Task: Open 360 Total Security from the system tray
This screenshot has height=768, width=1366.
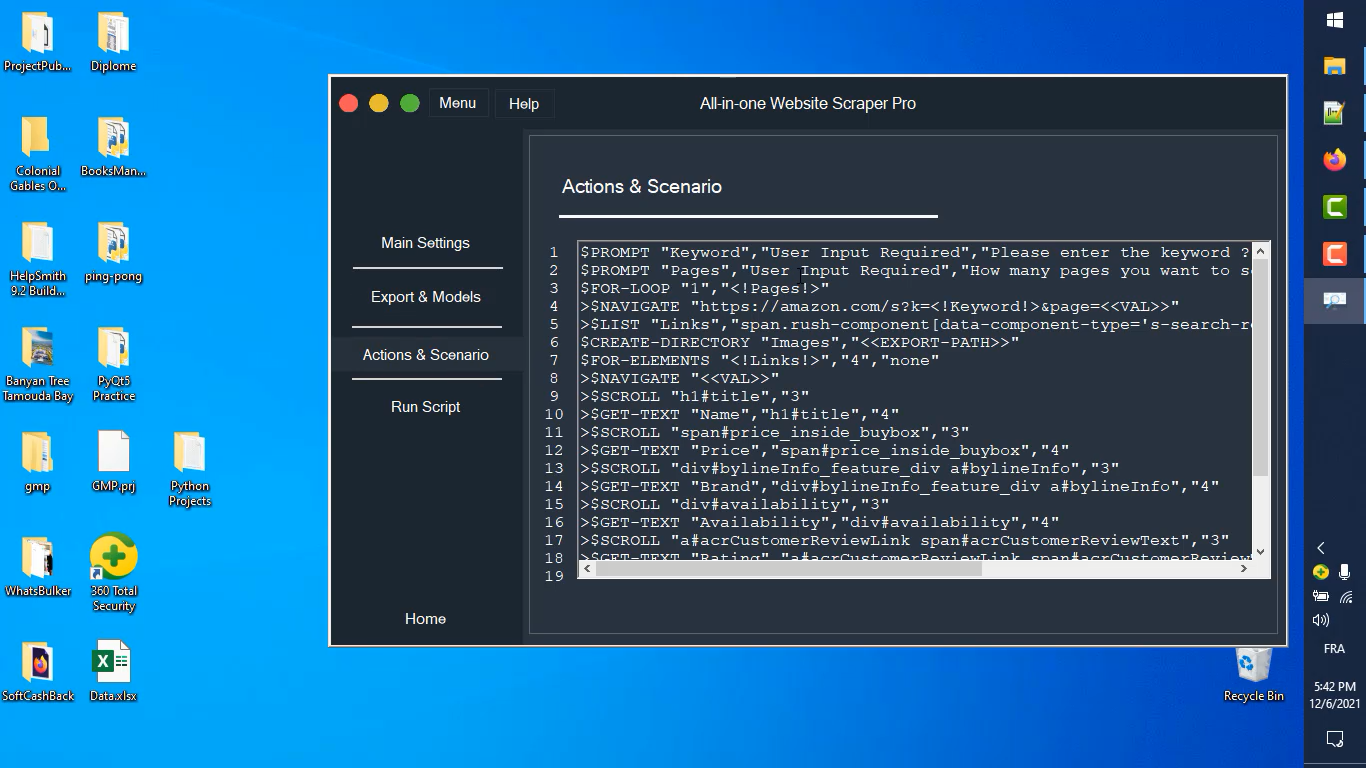Action: coord(1322,573)
